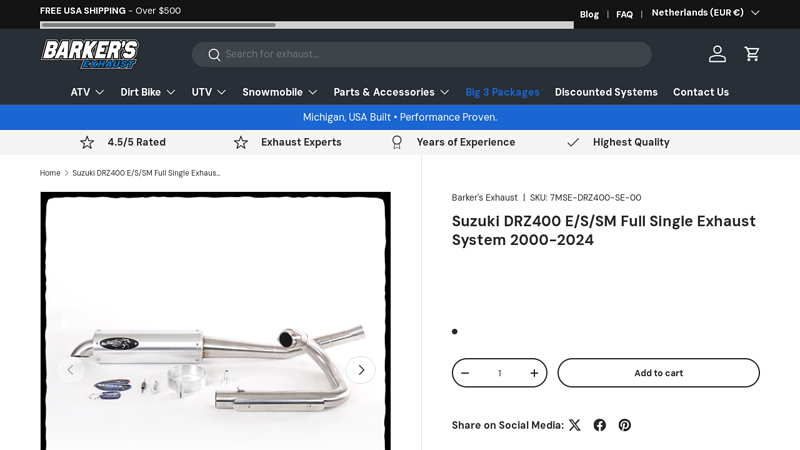Open the shopping cart icon
The height and width of the screenshot is (450, 800).
(x=751, y=54)
